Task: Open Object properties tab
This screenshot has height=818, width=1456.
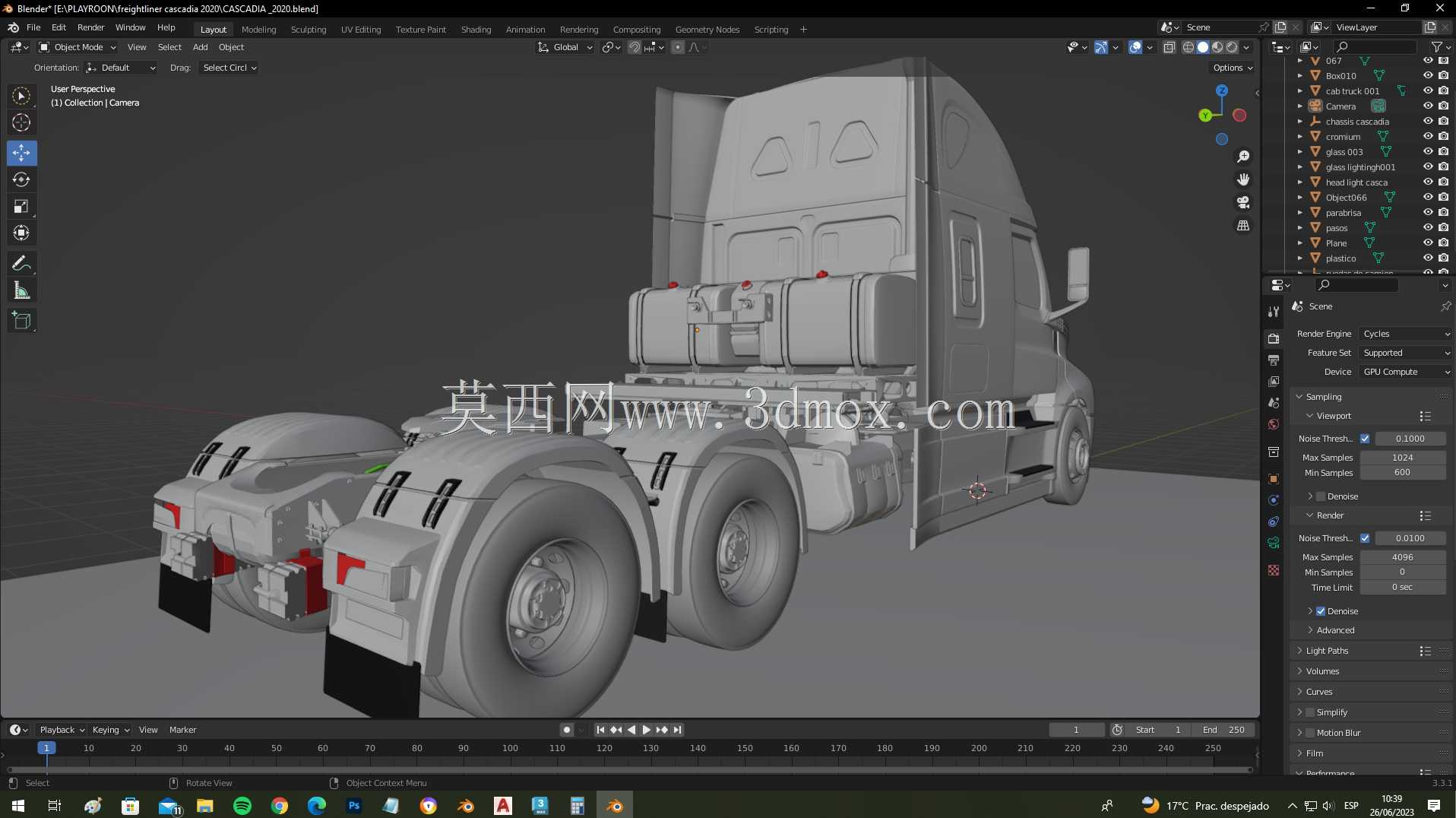Action: (x=1274, y=478)
